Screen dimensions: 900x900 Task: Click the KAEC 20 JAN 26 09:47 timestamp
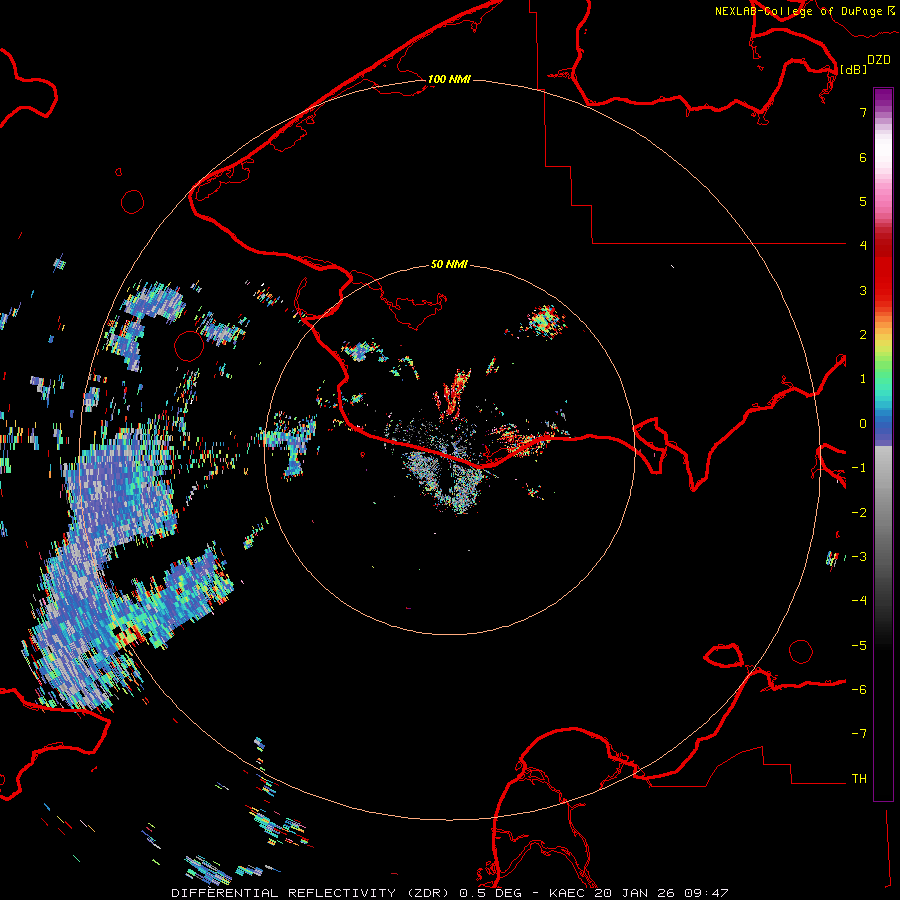coord(639,893)
